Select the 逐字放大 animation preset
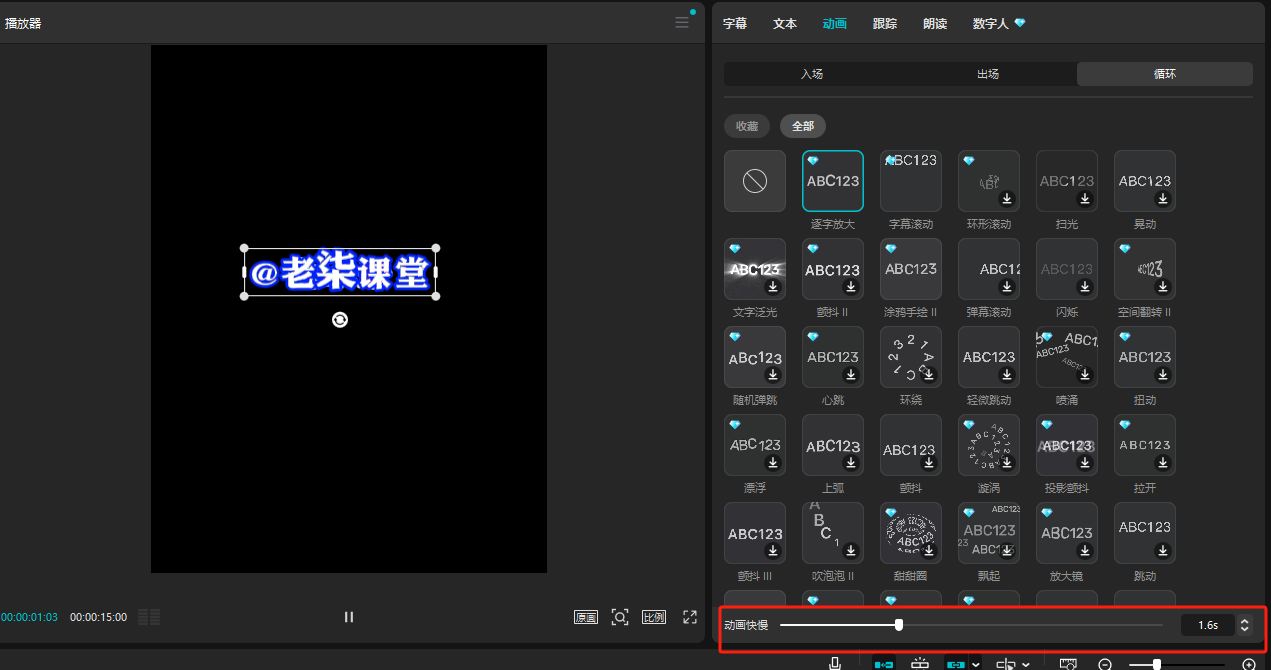1271x670 pixels. click(x=832, y=181)
